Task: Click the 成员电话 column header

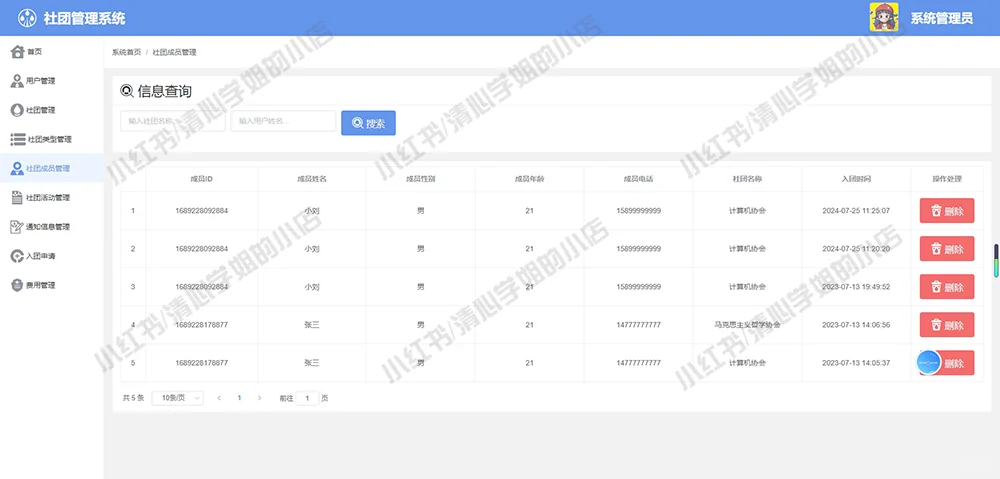Action: click(x=638, y=179)
